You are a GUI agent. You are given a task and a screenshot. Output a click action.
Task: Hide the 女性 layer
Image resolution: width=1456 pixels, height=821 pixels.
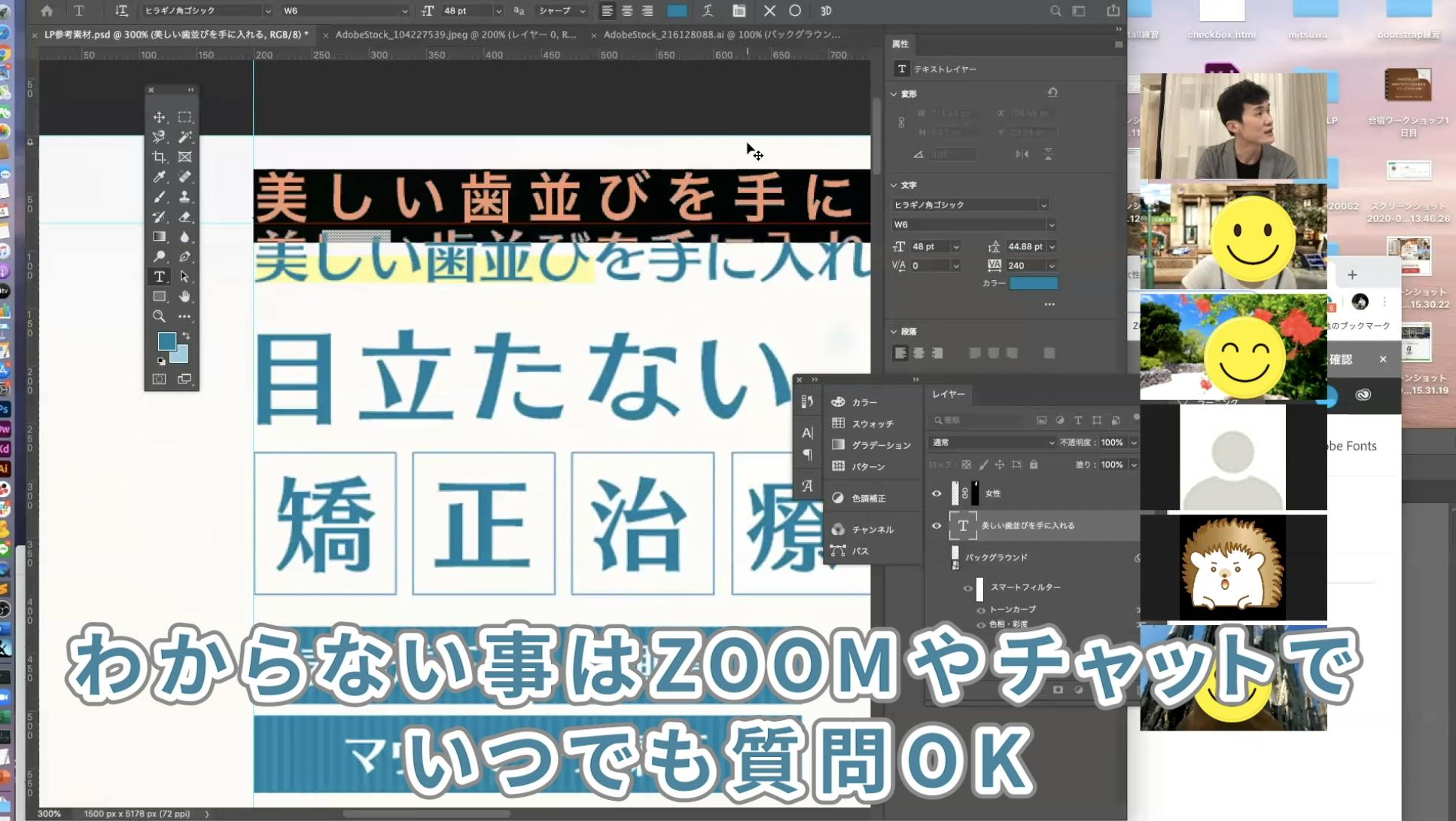pyautogui.click(x=937, y=493)
